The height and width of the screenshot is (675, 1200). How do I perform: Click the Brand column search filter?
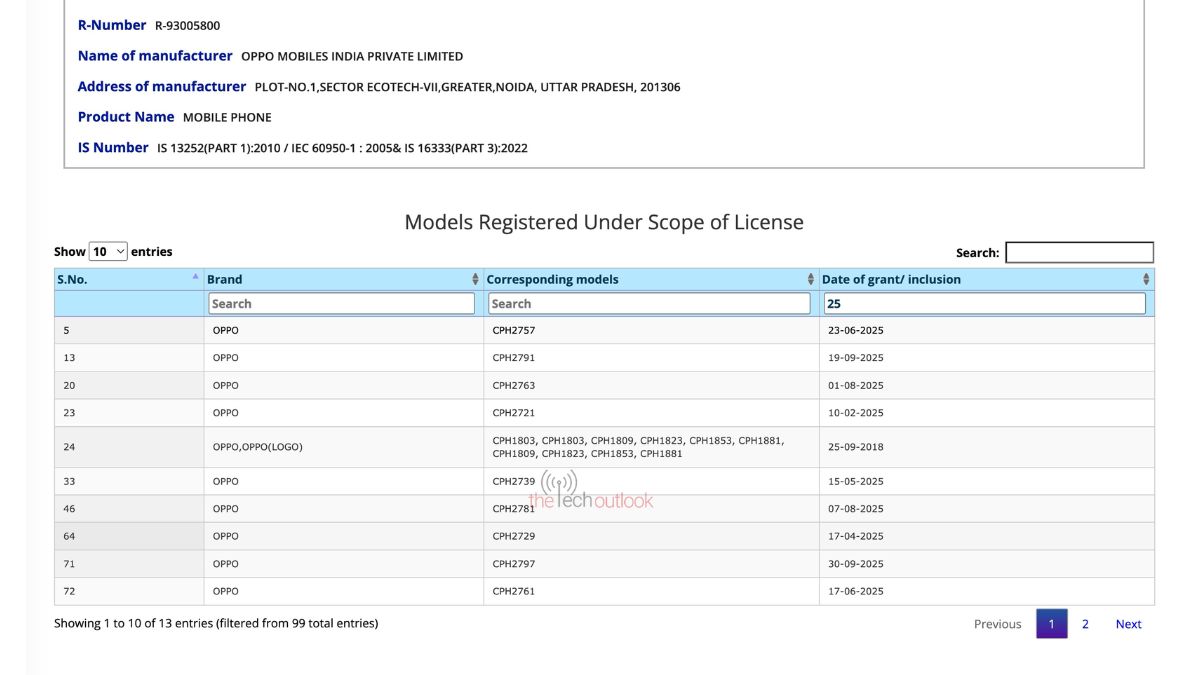click(342, 303)
